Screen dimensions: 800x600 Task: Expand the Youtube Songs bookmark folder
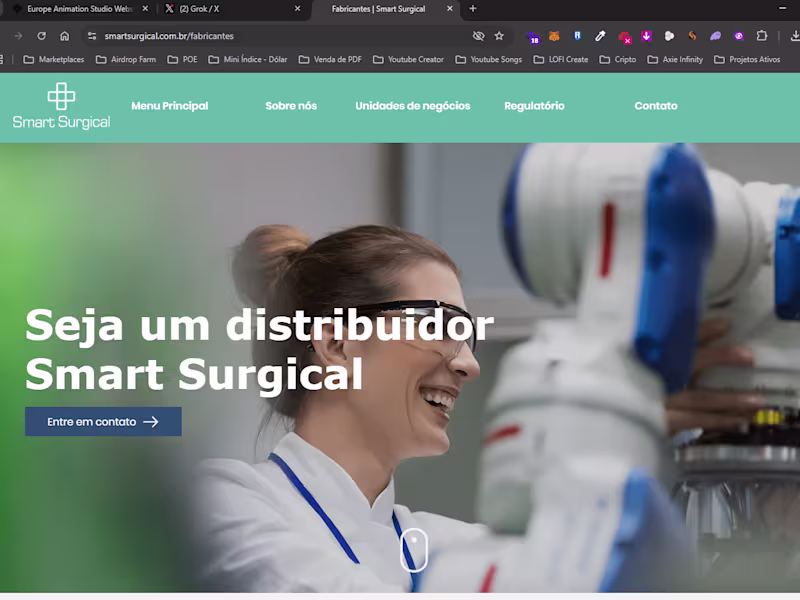tap(489, 60)
